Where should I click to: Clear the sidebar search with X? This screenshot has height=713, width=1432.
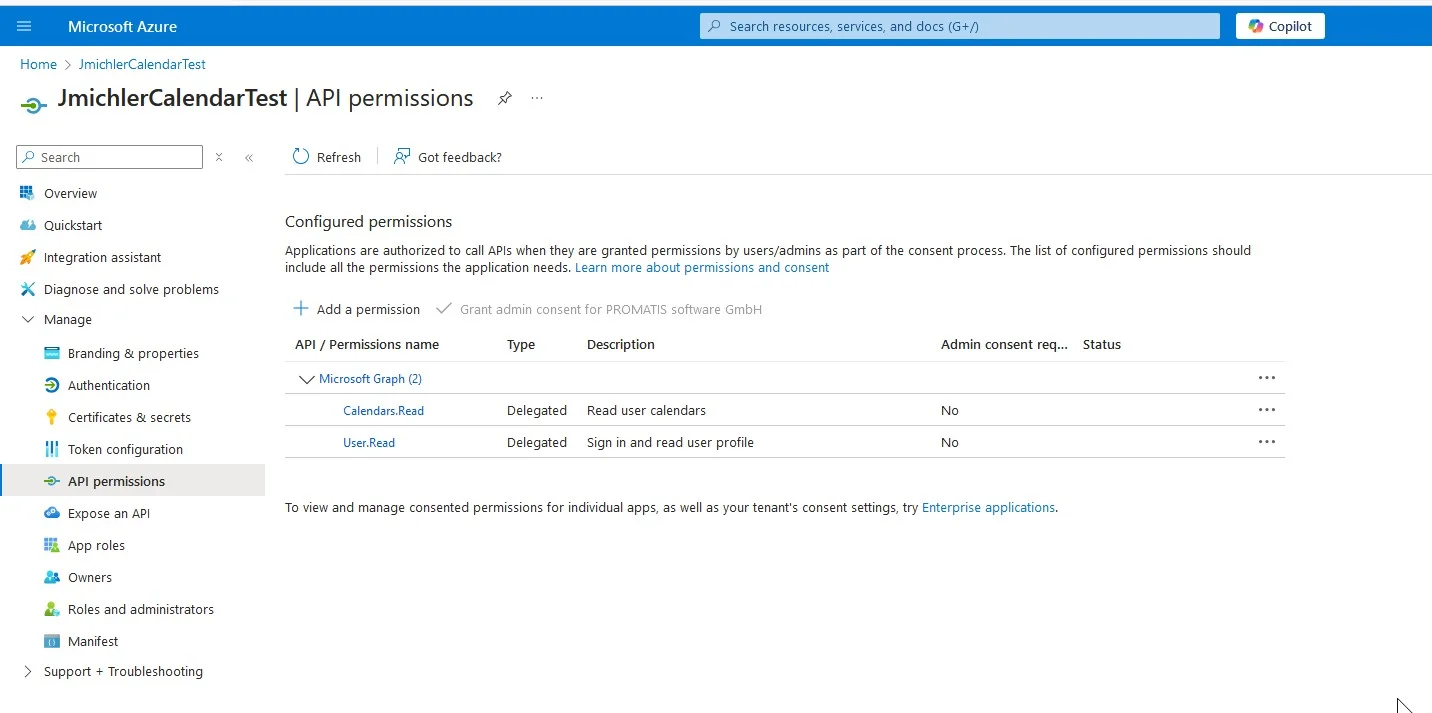pos(219,157)
